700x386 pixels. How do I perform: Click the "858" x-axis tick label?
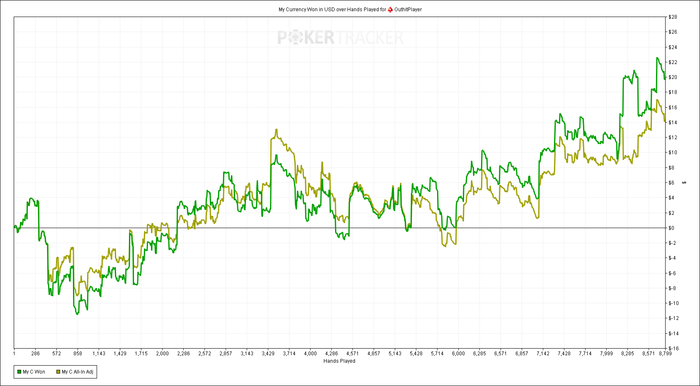78,353
